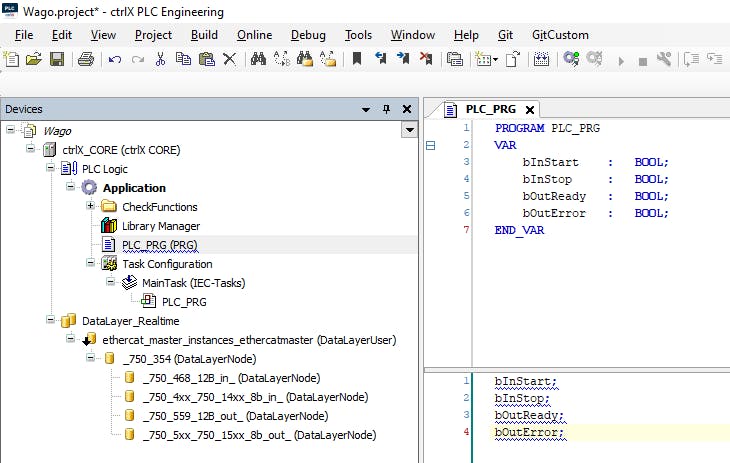Click the bInStart declaration line
The image size is (730, 463).
pyautogui.click(x=595, y=162)
